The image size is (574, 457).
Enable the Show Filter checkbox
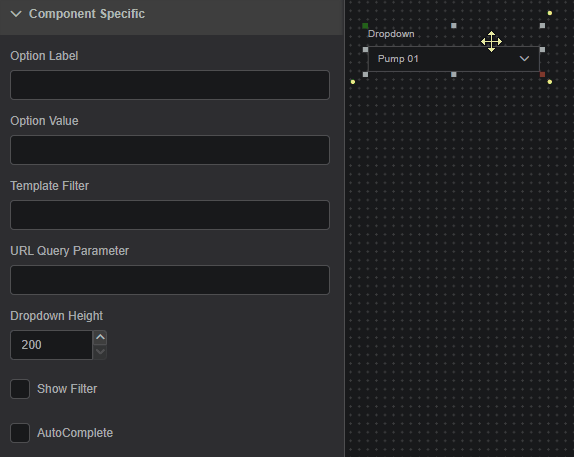tap(20, 389)
